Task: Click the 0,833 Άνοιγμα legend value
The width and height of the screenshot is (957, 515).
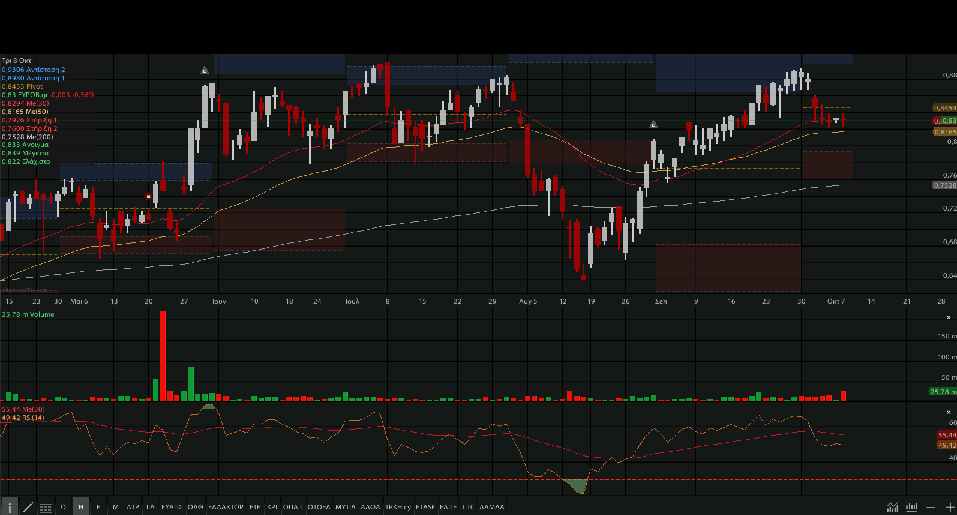Action: point(25,145)
